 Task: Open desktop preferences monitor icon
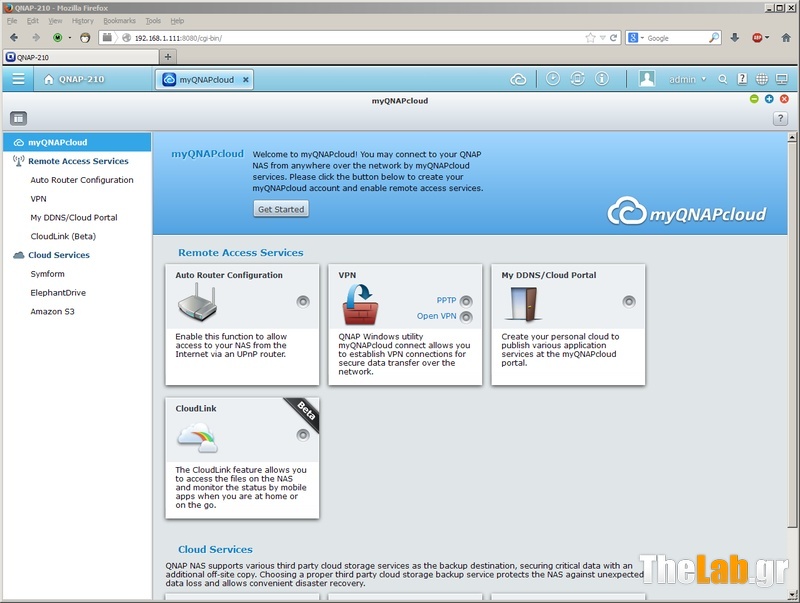(782, 79)
